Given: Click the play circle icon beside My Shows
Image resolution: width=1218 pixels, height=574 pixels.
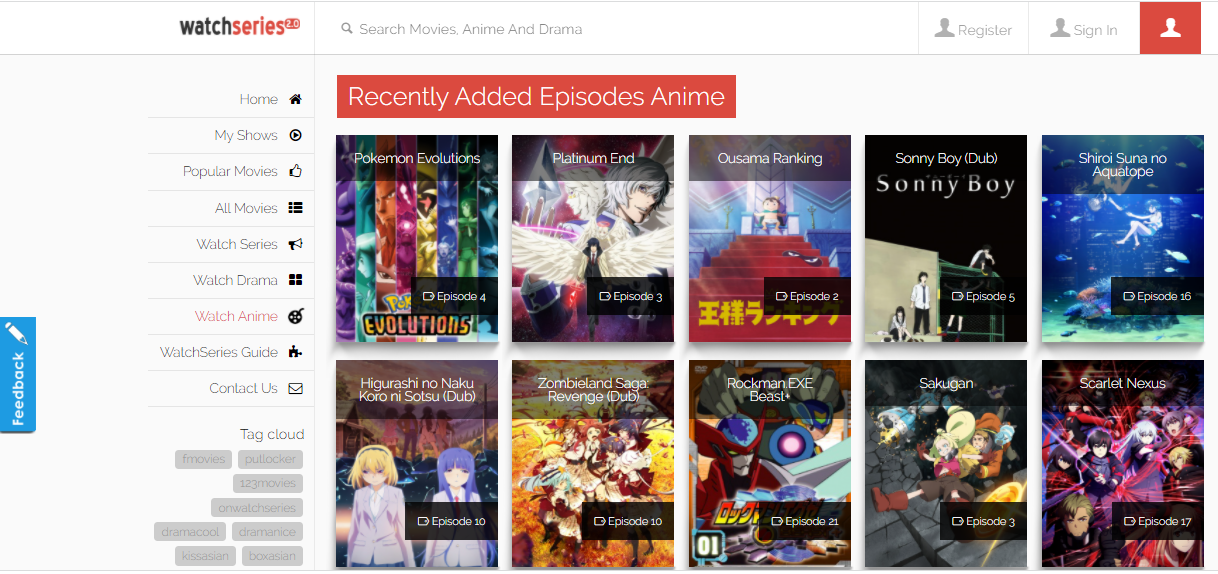Looking at the screenshot, I should tap(295, 135).
